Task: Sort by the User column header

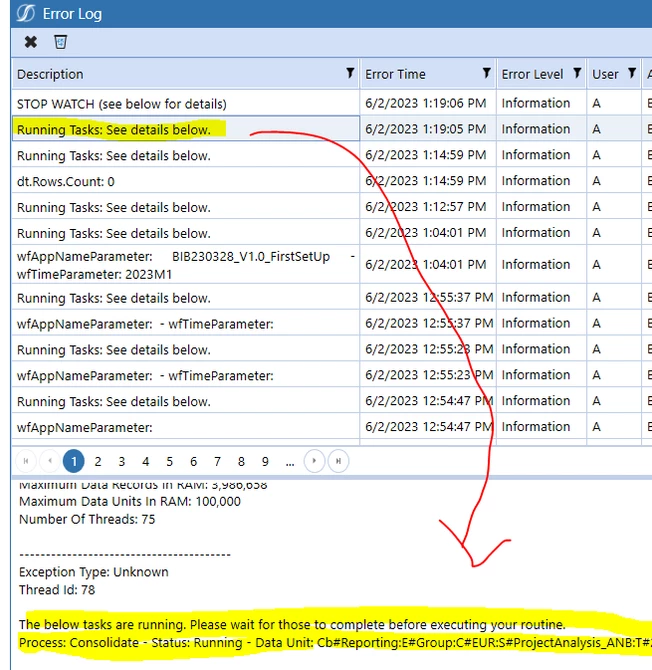Action: 605,74
